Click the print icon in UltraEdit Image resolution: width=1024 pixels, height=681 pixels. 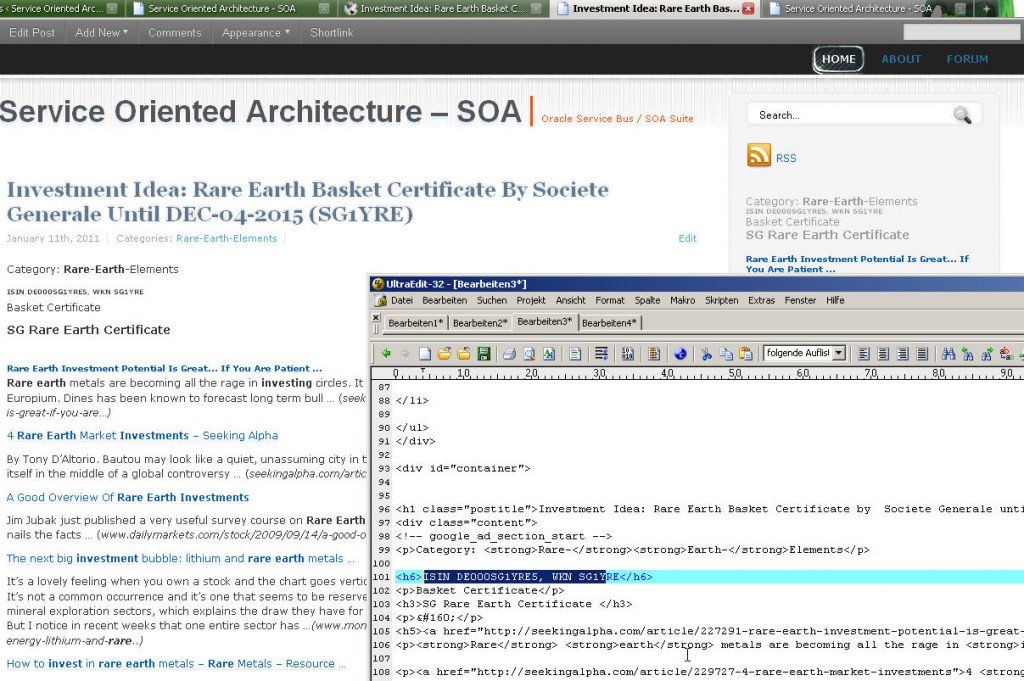509,353
